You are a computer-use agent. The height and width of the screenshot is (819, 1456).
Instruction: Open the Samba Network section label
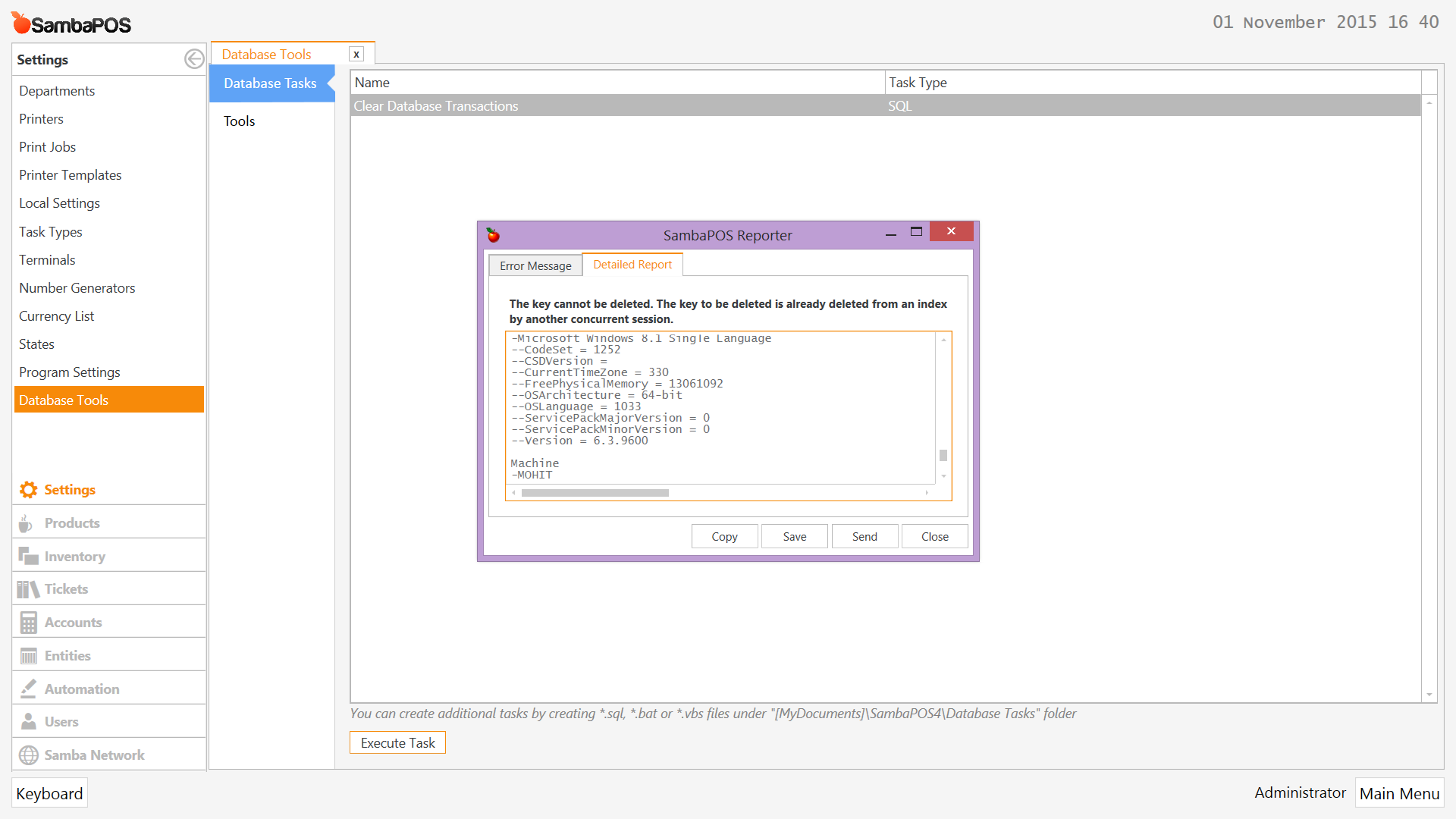tap(94, 755)
